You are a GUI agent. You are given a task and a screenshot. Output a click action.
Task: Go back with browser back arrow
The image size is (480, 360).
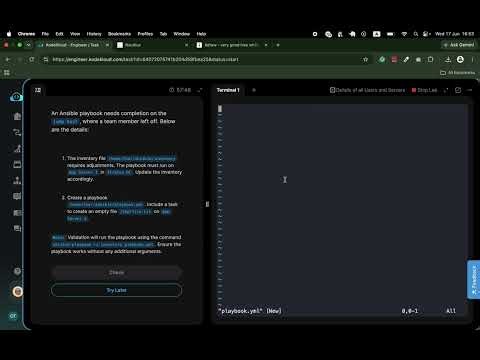(8, 59)
